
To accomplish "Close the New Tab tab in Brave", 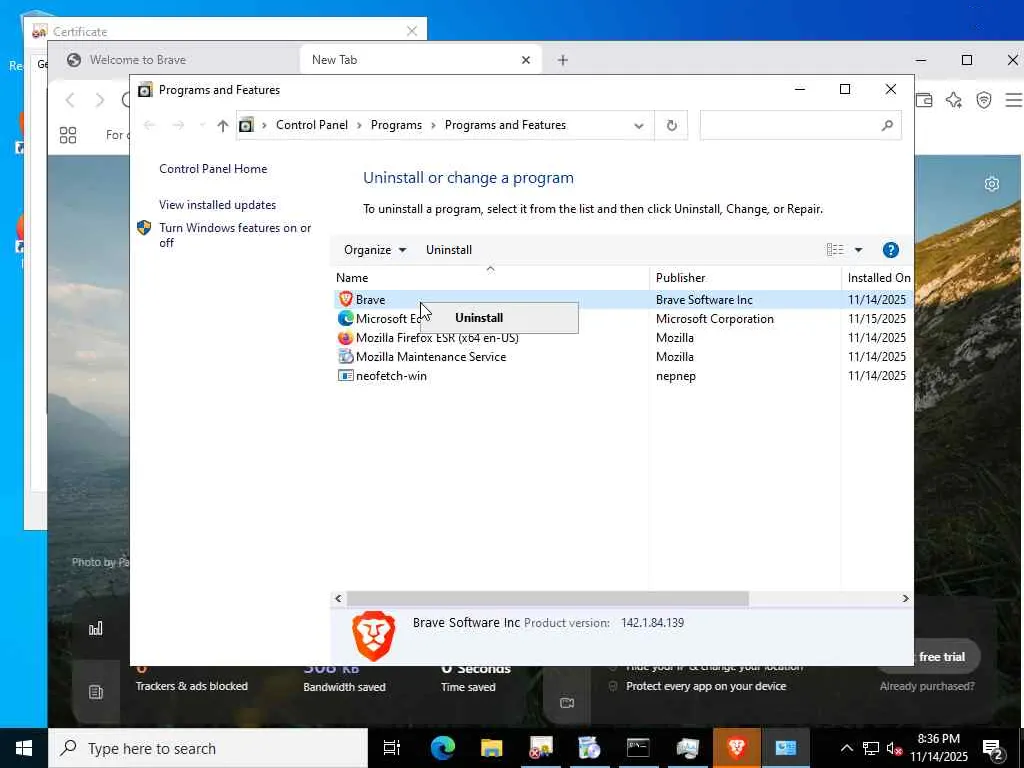I will [x=526, y=60].
